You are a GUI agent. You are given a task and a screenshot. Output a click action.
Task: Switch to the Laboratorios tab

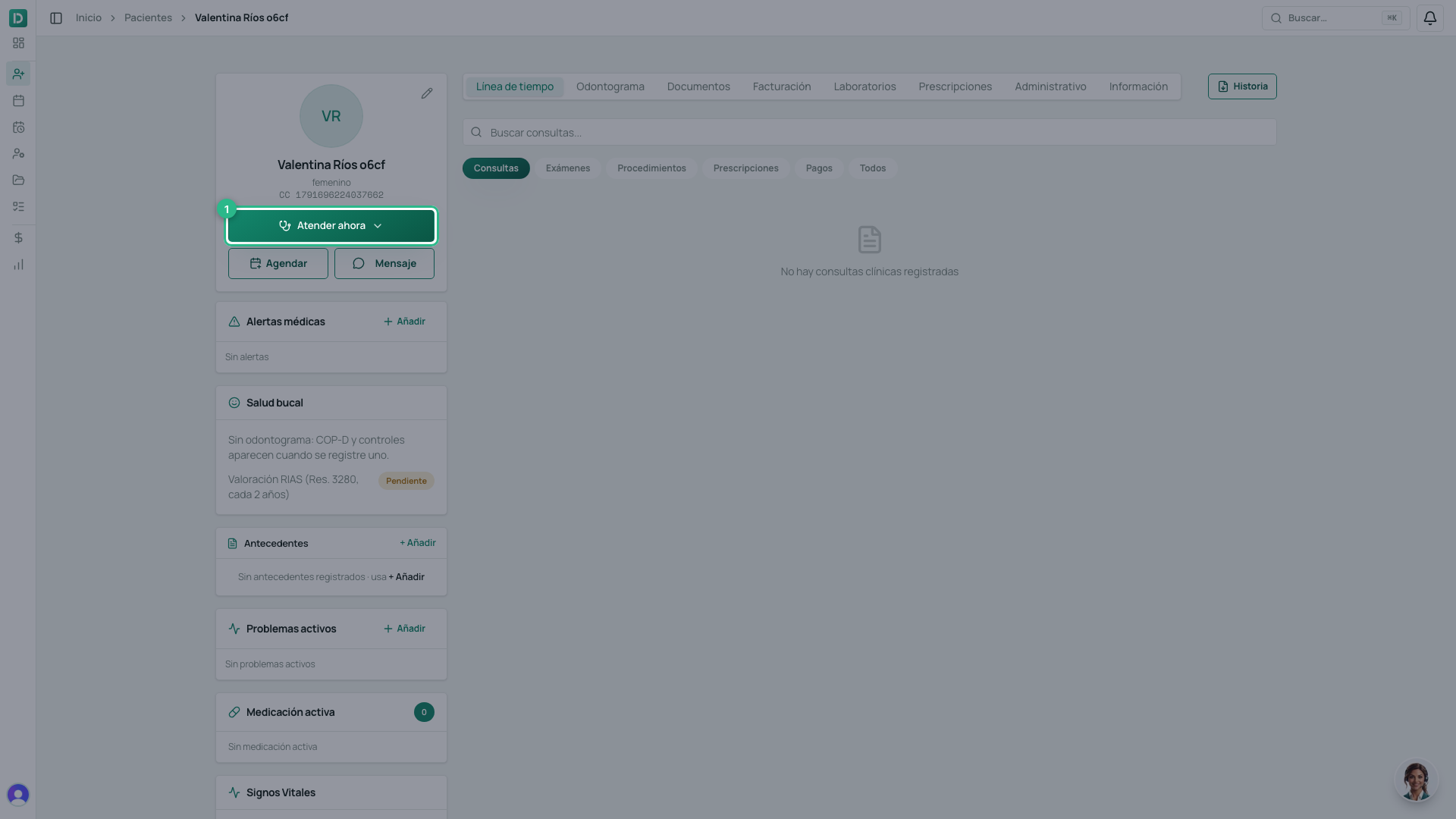pos(864,86)
